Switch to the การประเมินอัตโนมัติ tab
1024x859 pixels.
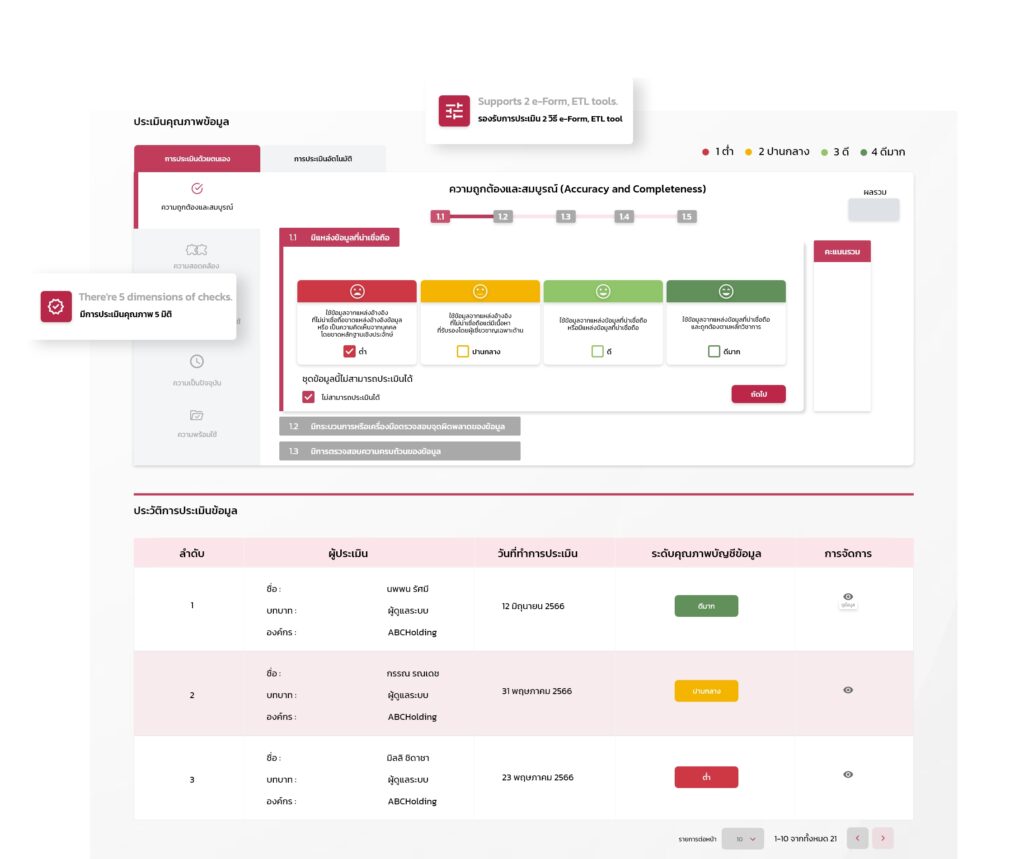coord(322,159)
